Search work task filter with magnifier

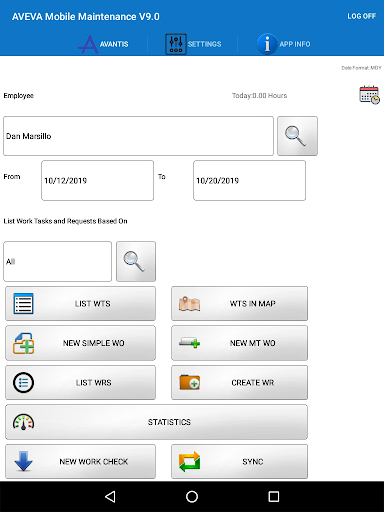point(136,261)
